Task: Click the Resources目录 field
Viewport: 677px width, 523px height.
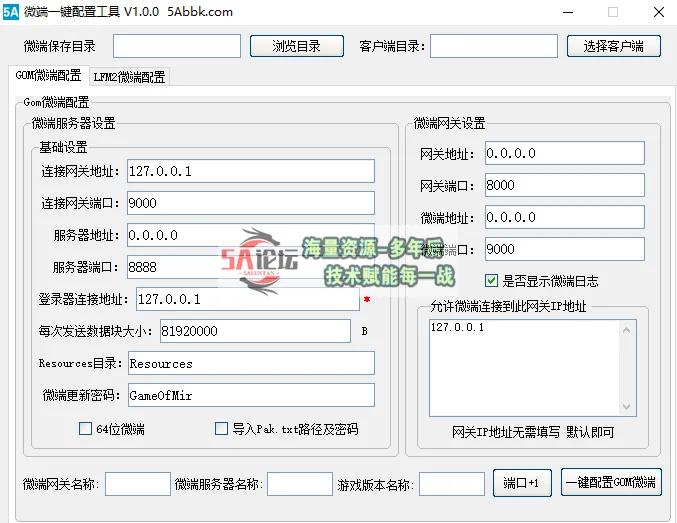Action: click(251, 363)
